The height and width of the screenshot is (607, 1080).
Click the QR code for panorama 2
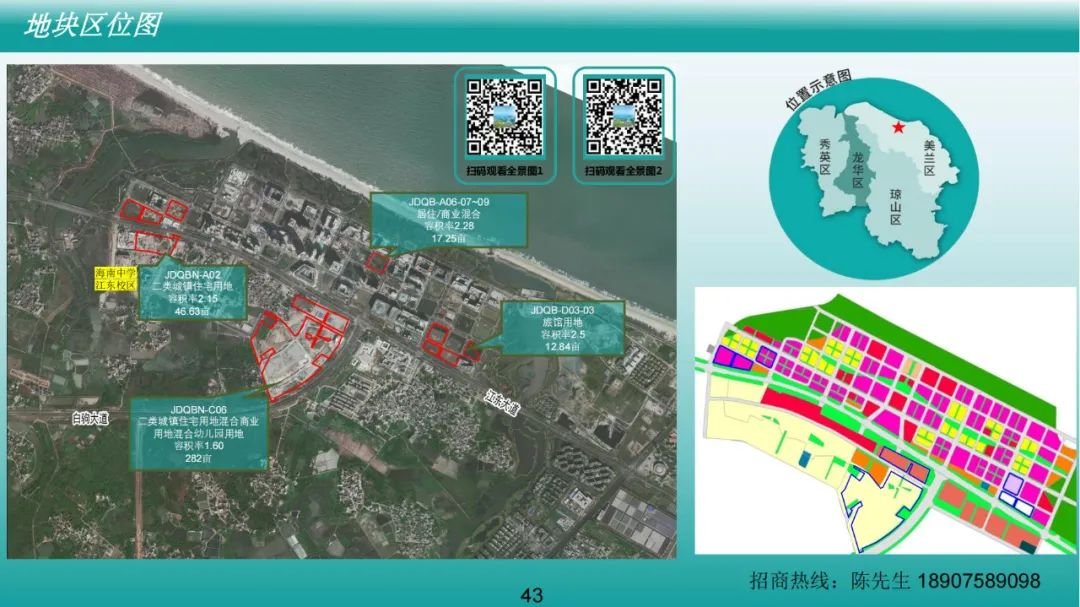click(624, 115)
